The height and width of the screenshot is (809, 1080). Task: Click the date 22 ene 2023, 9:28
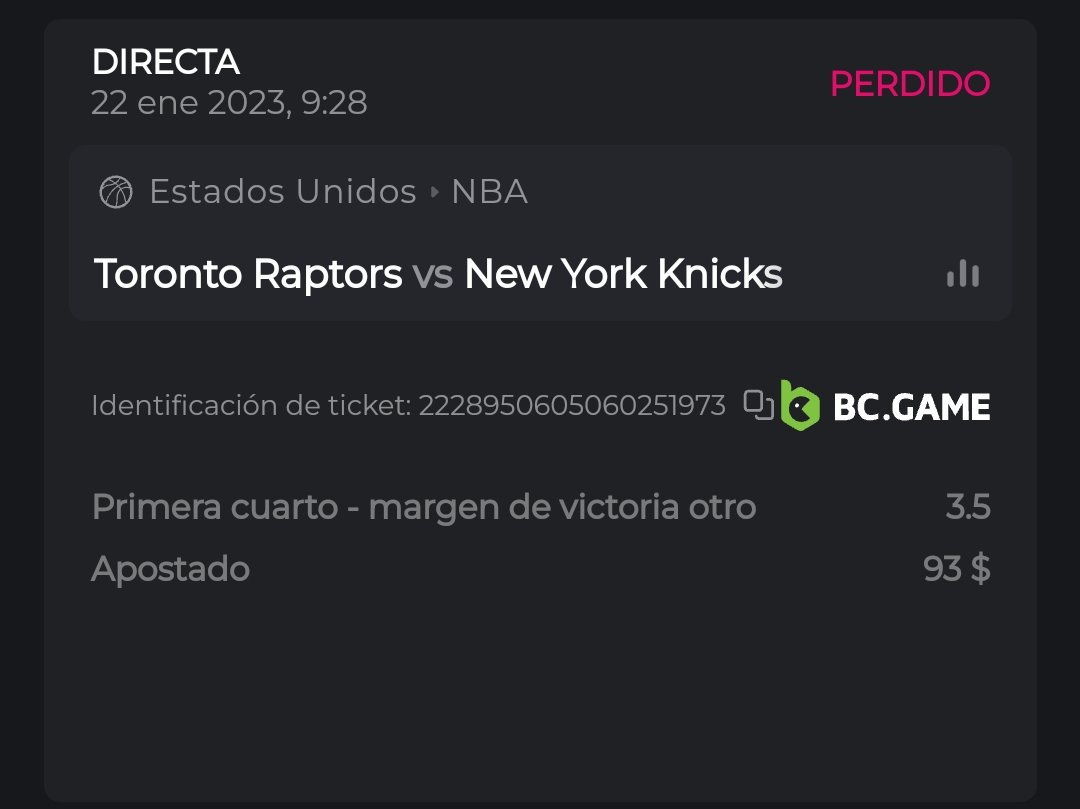click(229, 102)
